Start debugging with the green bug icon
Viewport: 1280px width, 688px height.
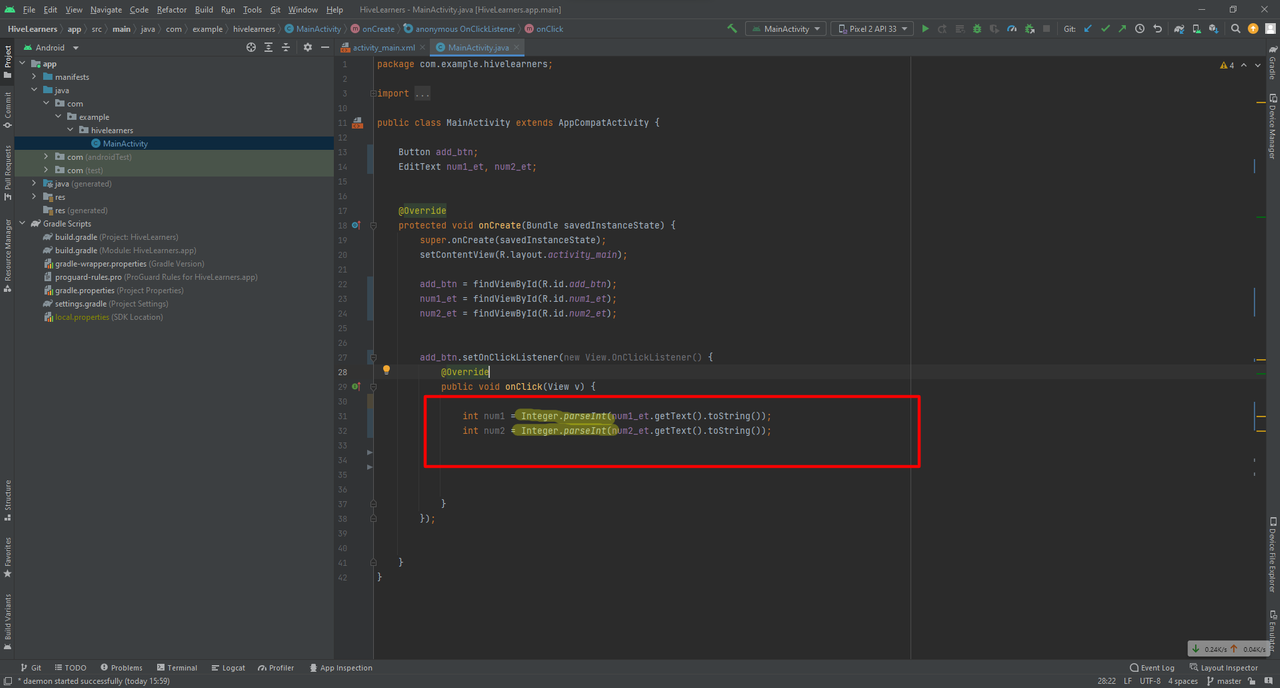[976, 29]
